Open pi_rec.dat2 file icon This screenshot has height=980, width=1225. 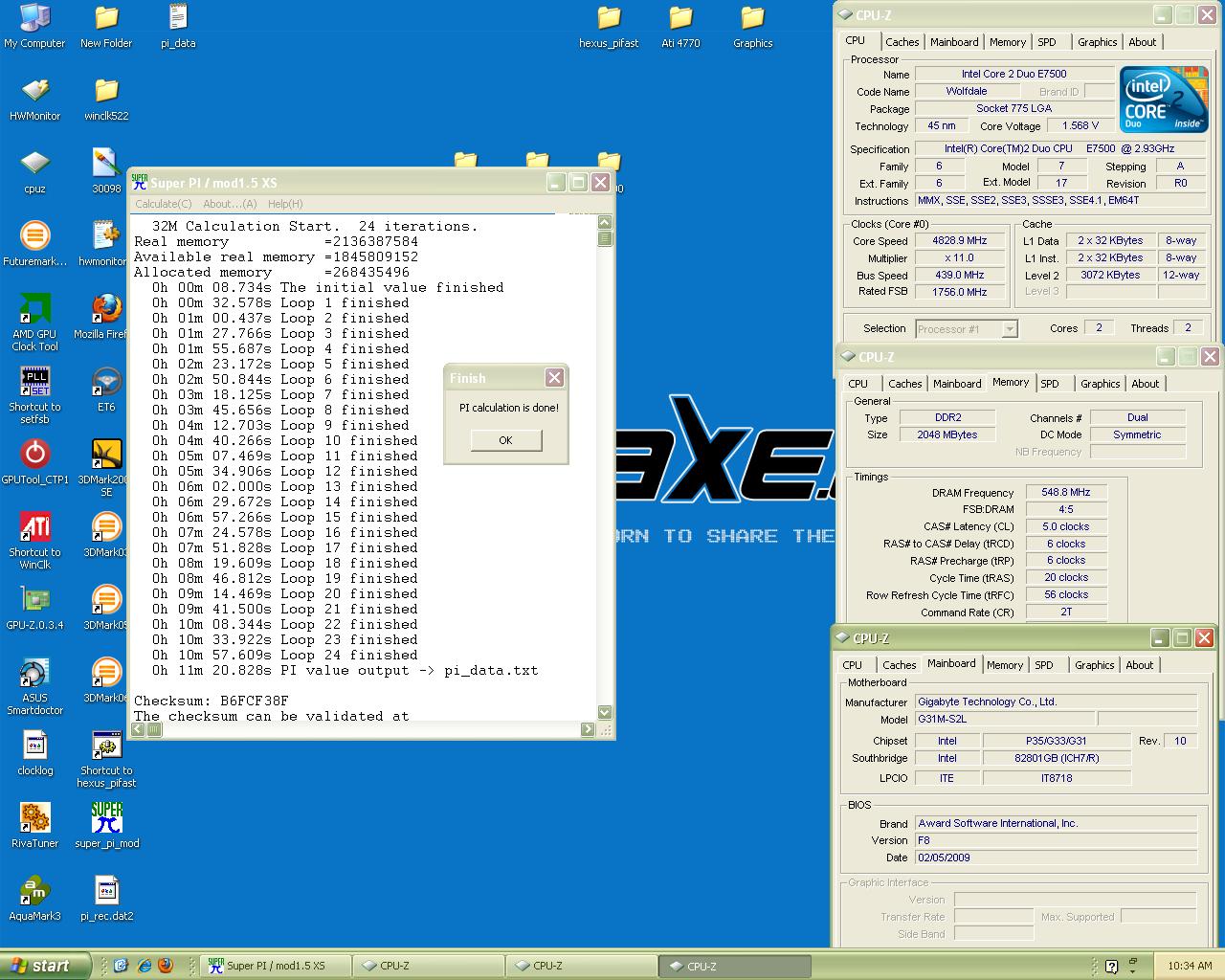(x=106, y=899)
